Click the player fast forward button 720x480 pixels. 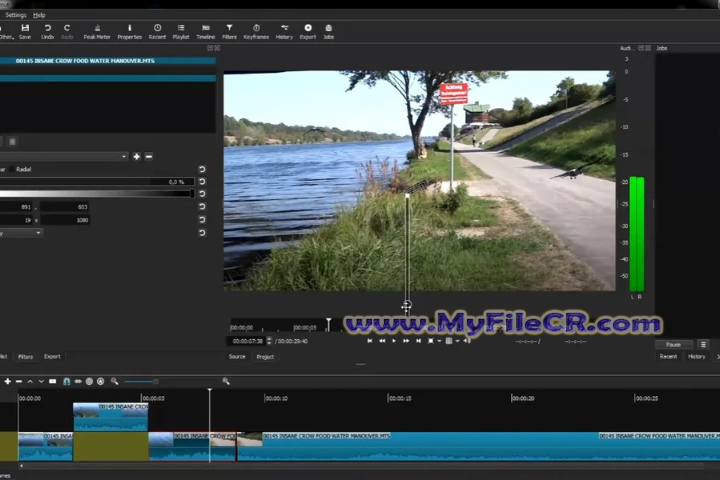tap(406, 341)
